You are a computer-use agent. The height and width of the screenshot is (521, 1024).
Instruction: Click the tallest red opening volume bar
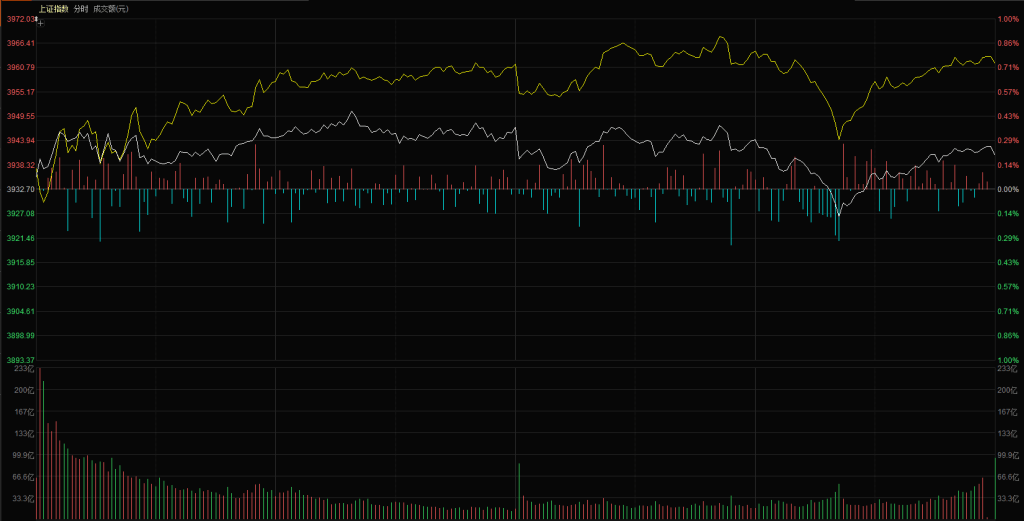point(40,443)
